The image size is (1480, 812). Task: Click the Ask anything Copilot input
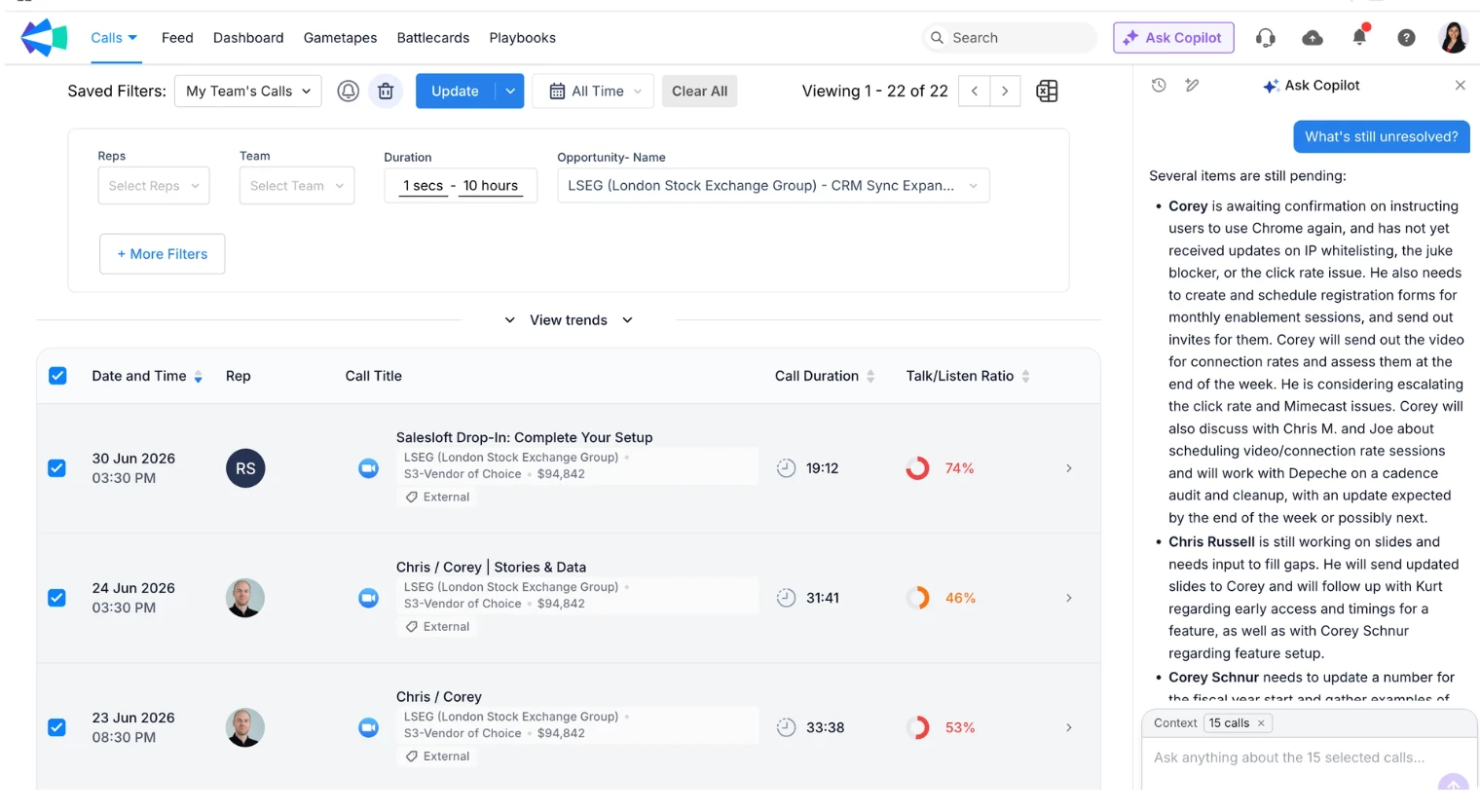1289,757
